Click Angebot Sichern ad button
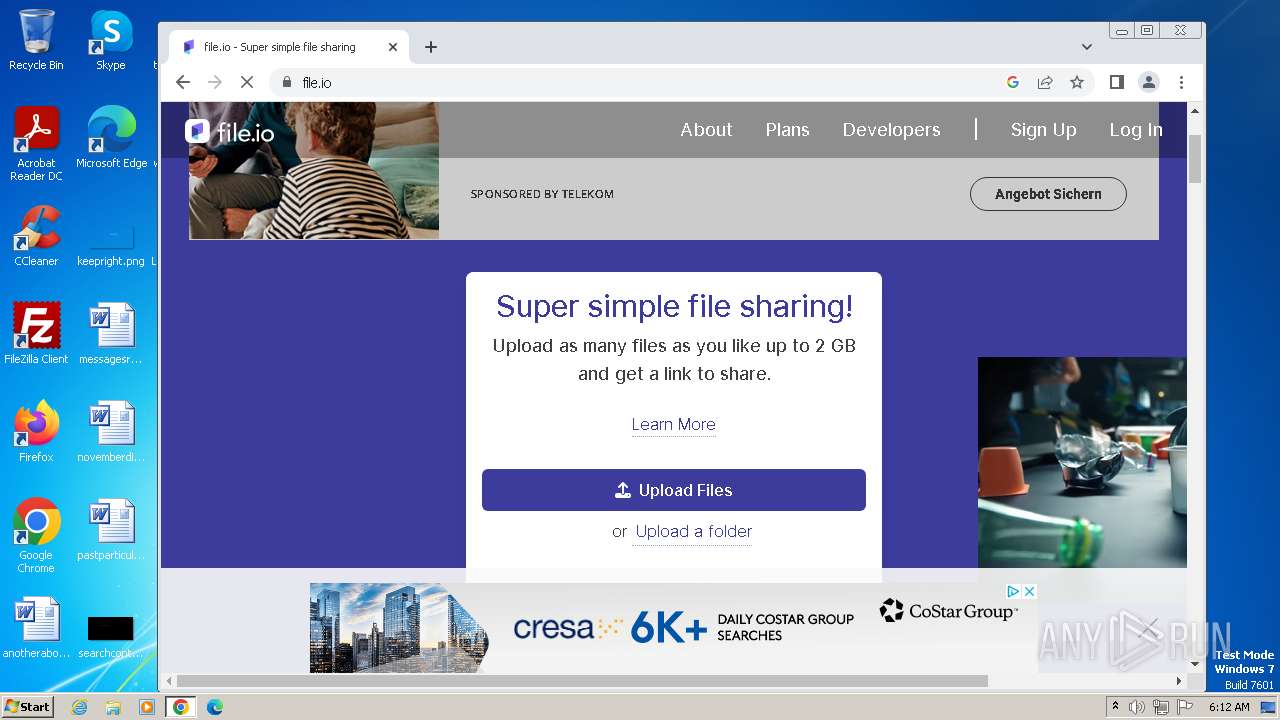1280x720 pixels. click(x=1048, y=194)
